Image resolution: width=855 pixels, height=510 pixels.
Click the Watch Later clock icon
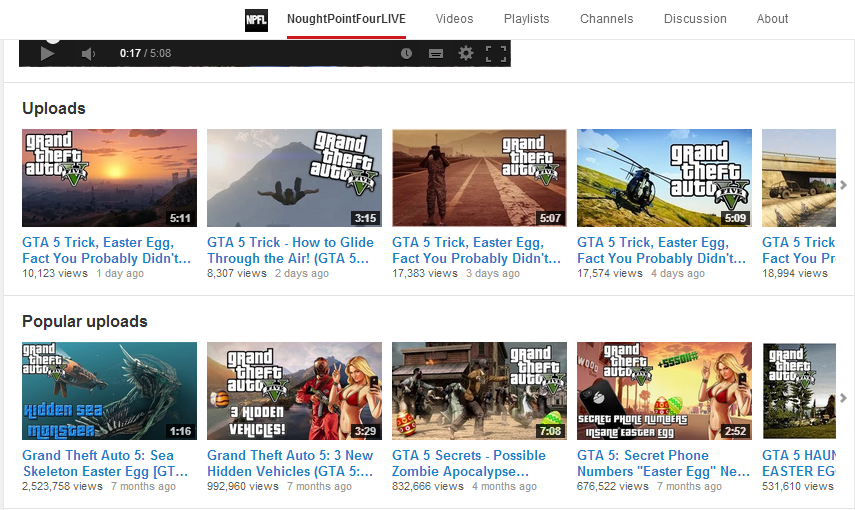(x=406, y=53)
